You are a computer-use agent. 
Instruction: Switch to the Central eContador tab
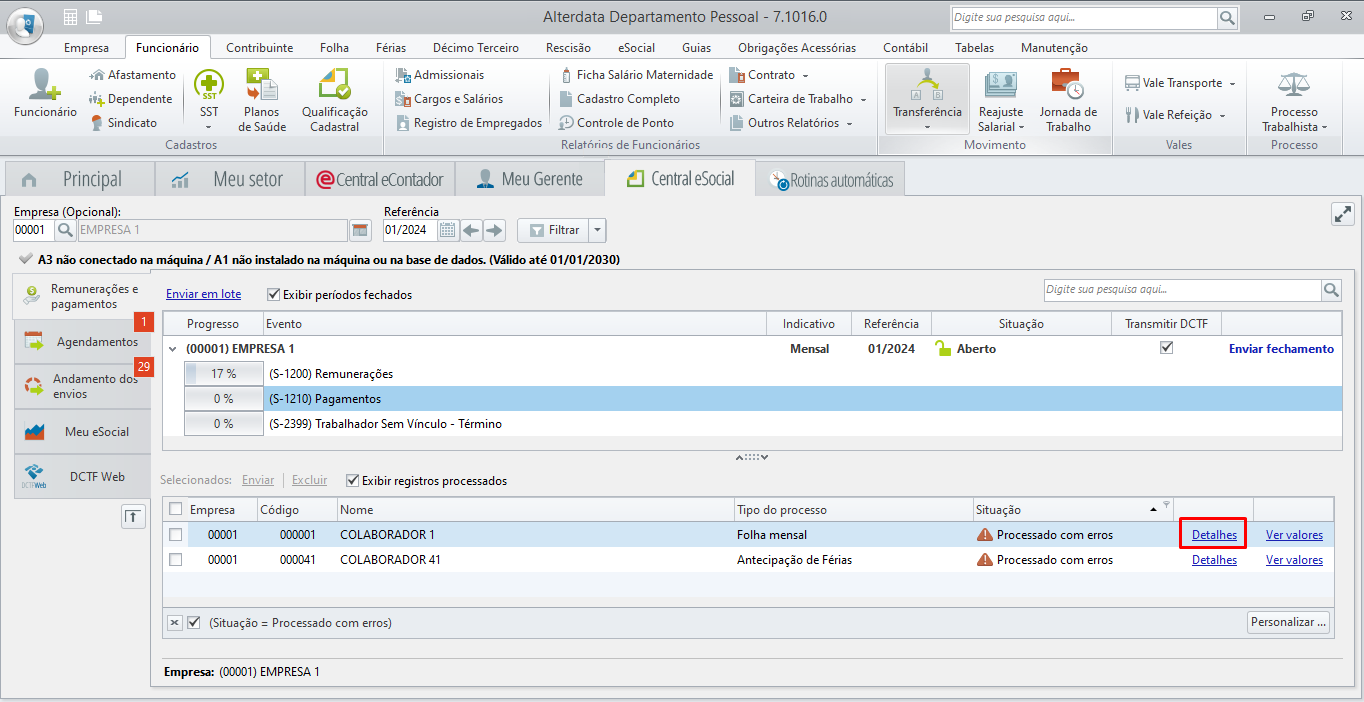[379, 179]
